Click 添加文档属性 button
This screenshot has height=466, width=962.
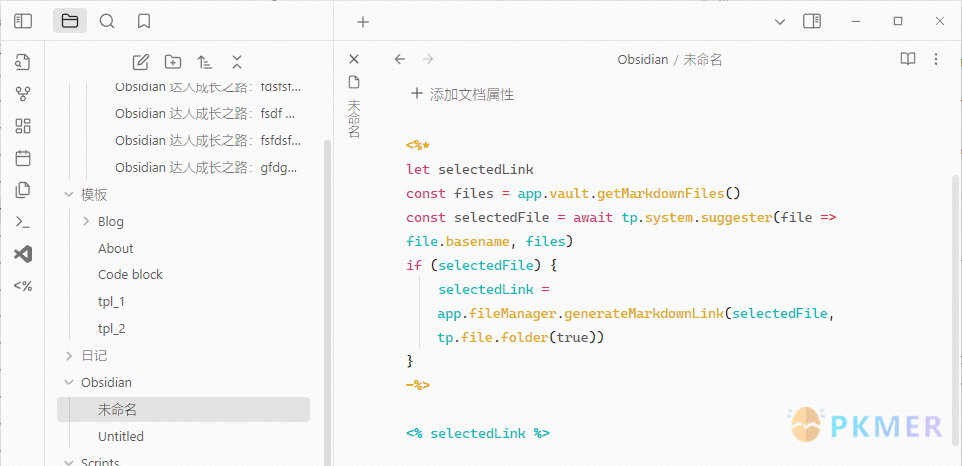[462, 94]
